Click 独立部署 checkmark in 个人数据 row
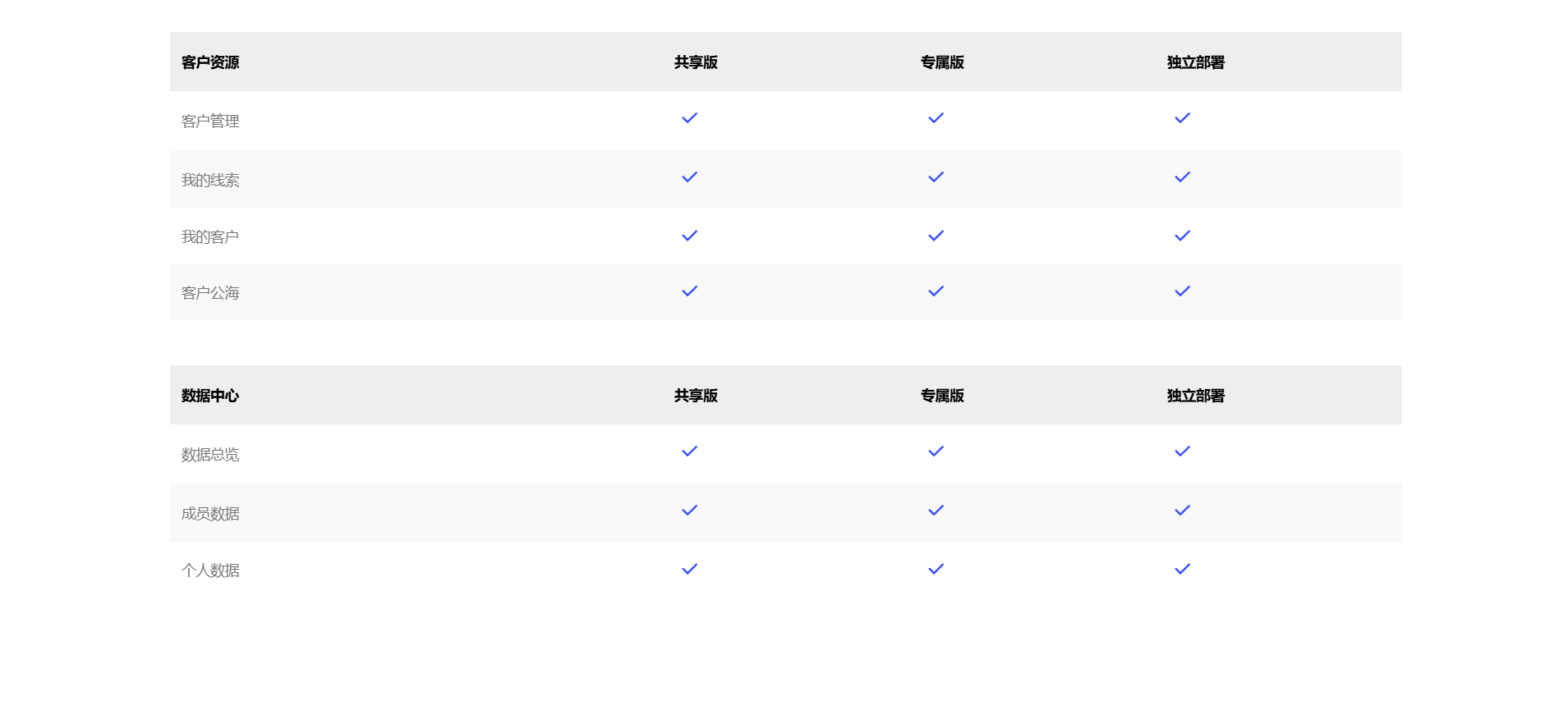 [x=1182, y=569]
